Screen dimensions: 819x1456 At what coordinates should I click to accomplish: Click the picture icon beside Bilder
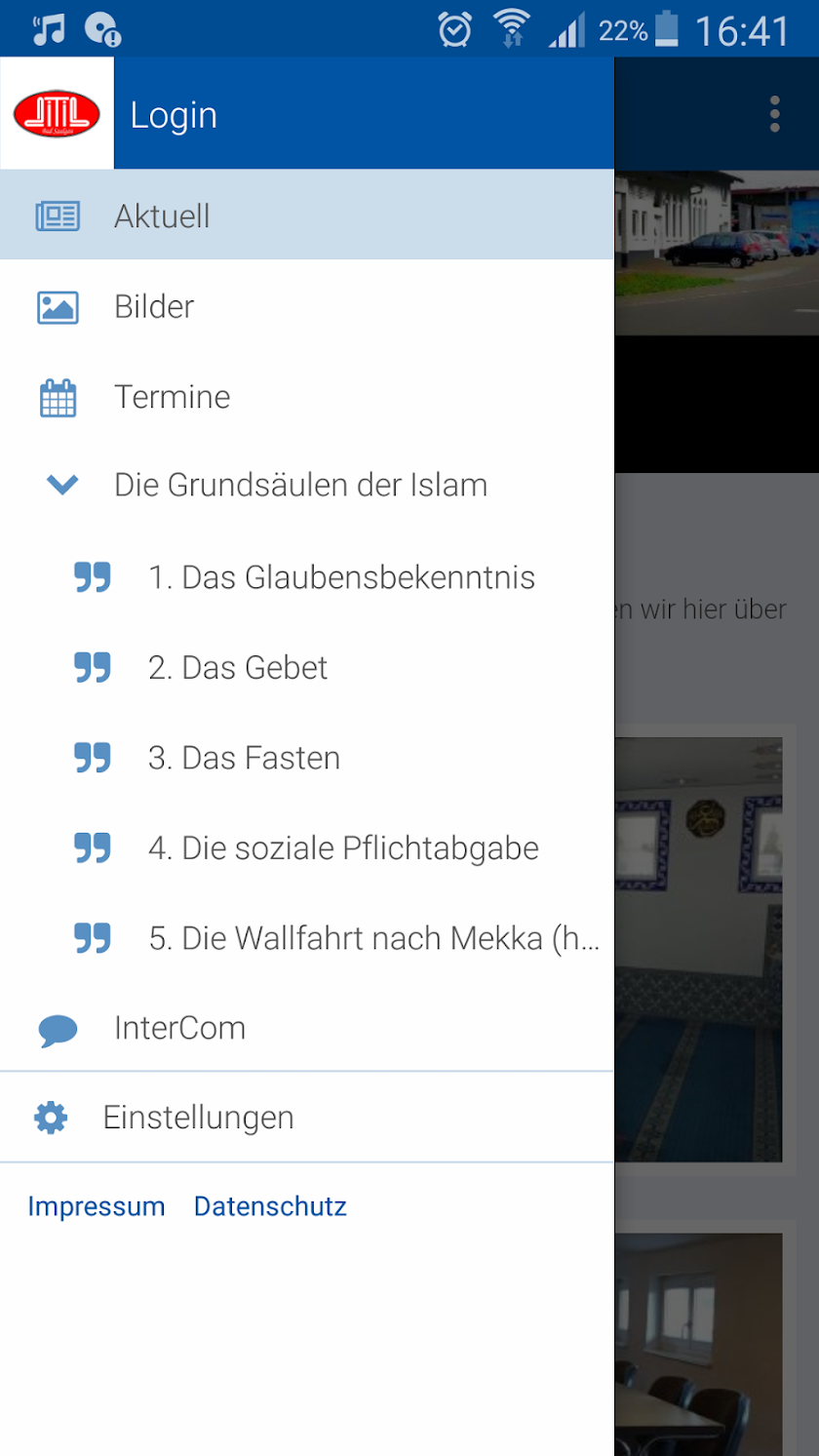pos(58,306)
